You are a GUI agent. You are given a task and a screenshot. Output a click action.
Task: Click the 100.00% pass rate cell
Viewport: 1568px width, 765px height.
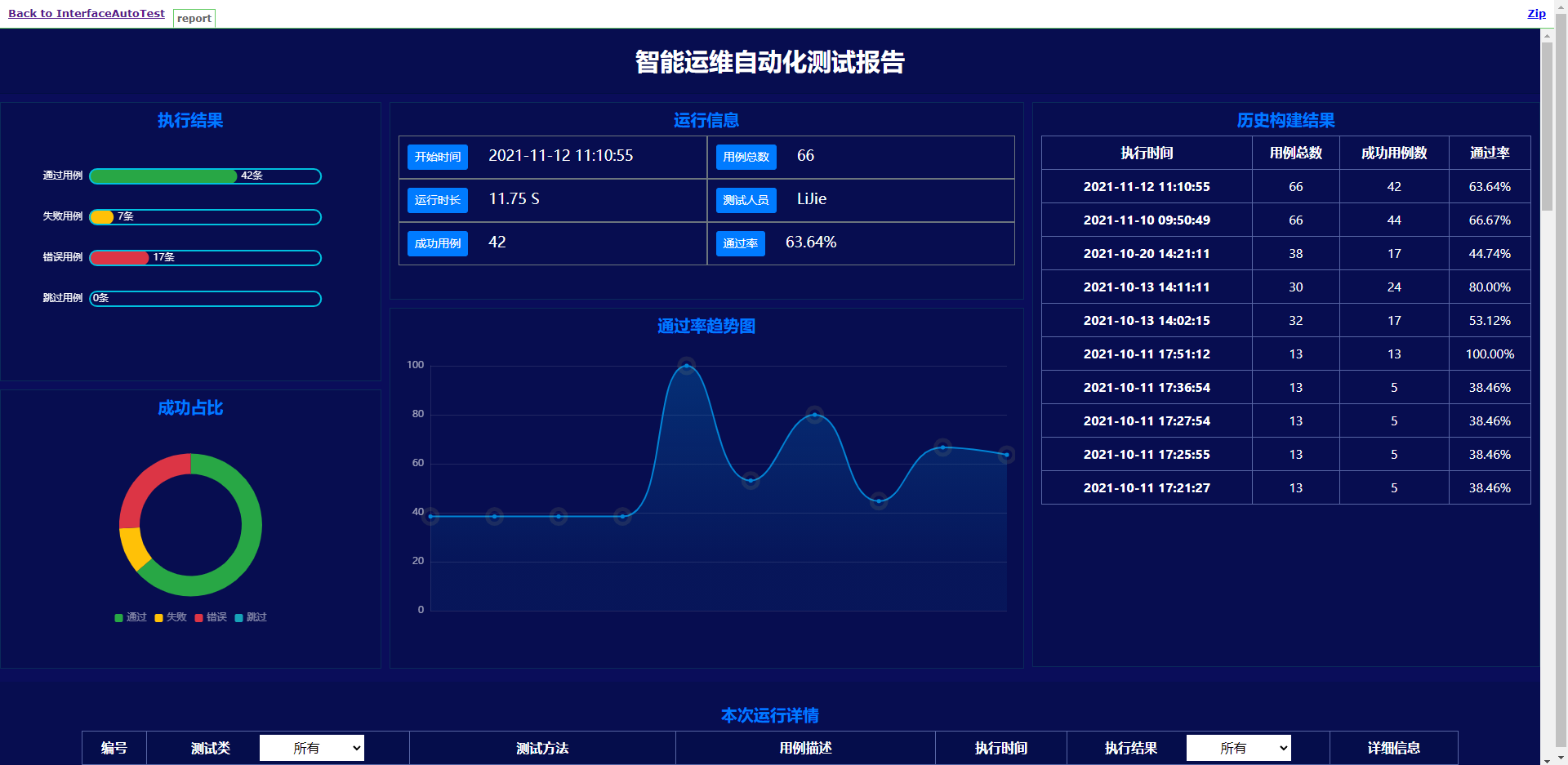pos(1490,354)
